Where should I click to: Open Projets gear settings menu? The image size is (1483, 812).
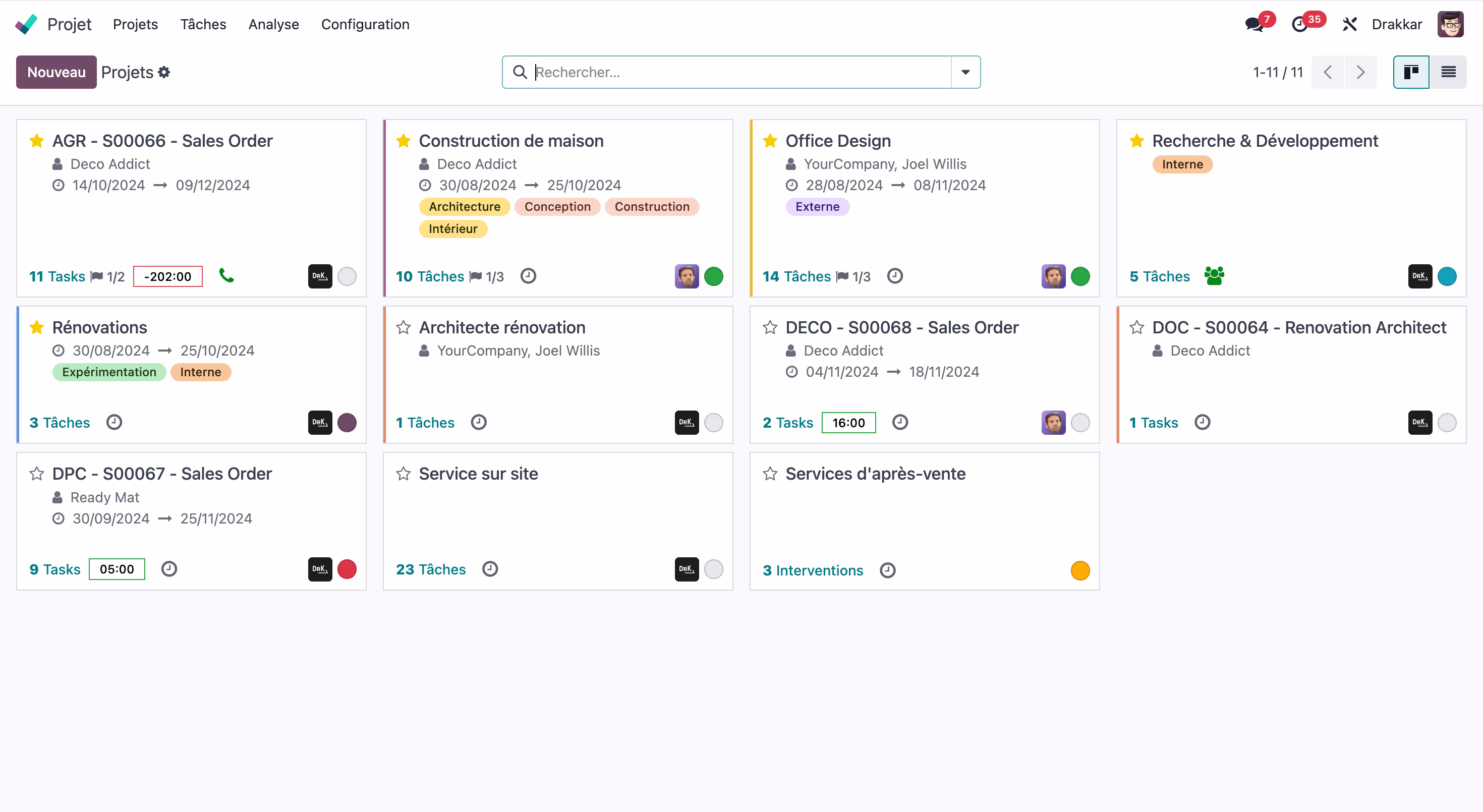(164, 72)
